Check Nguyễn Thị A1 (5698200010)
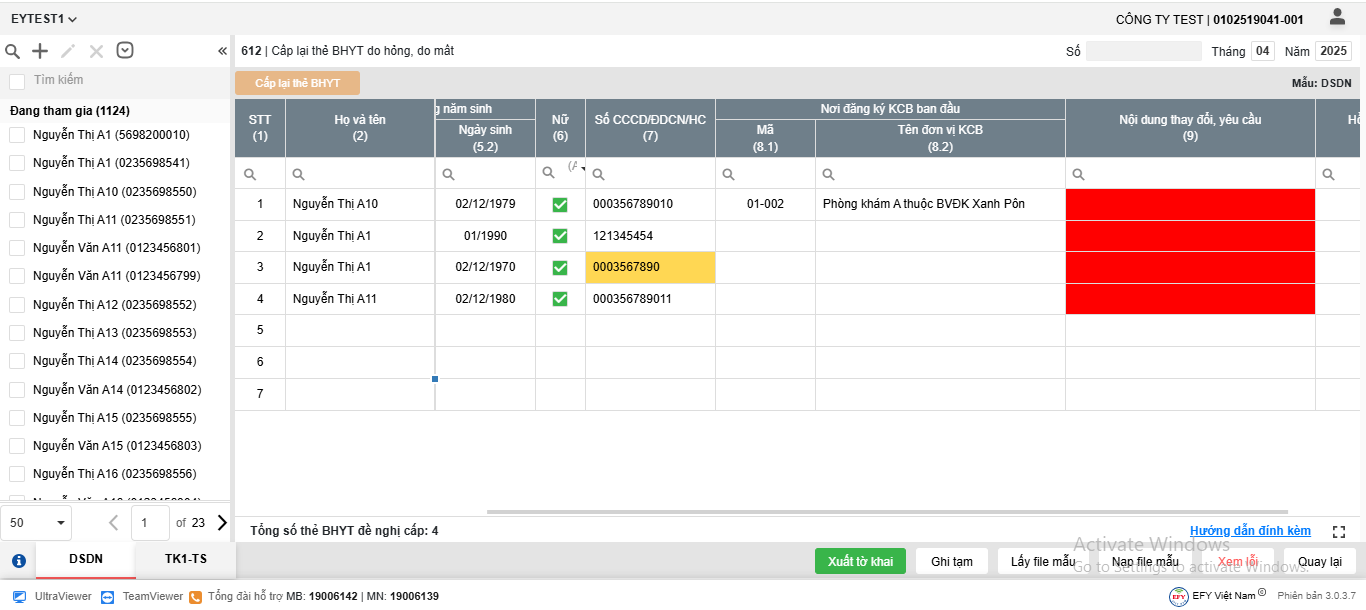 click(17, 135)
